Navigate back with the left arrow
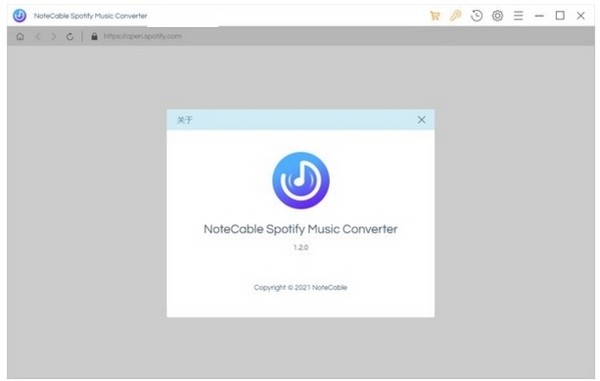The image size is (600, 381). (38, 36)
